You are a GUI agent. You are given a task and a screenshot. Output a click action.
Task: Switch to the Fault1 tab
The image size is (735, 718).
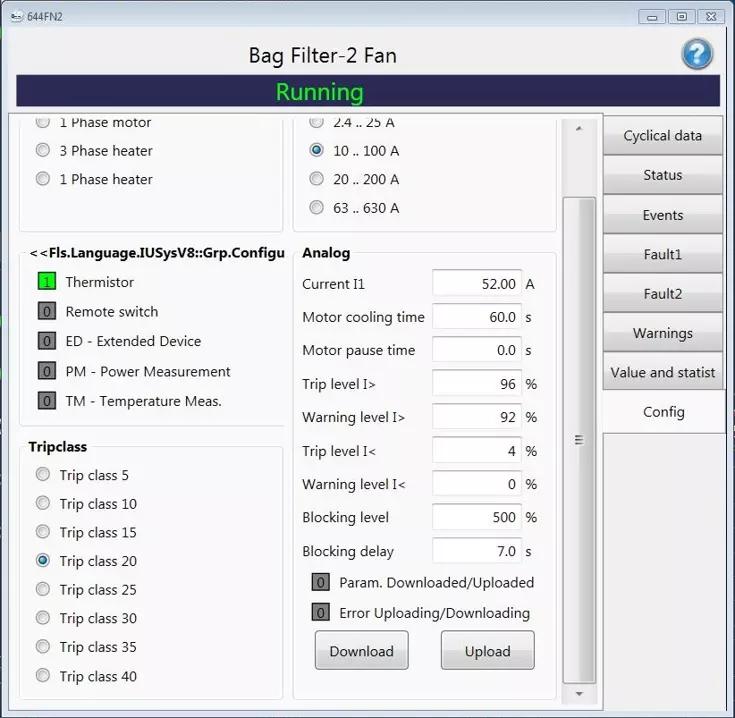point(662,254)
